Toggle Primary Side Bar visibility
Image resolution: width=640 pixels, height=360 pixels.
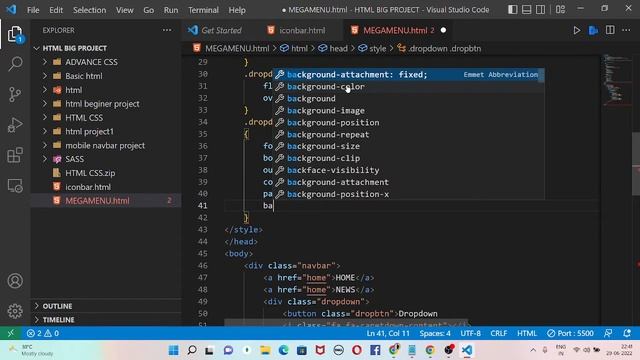[513, 9]
